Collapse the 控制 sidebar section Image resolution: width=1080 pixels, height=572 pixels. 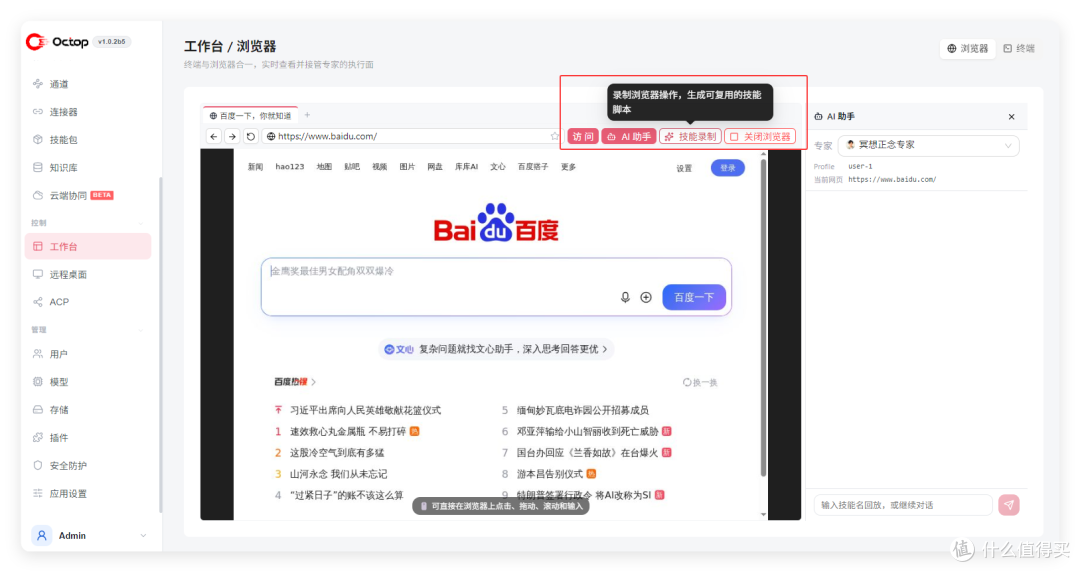[141, 223]
